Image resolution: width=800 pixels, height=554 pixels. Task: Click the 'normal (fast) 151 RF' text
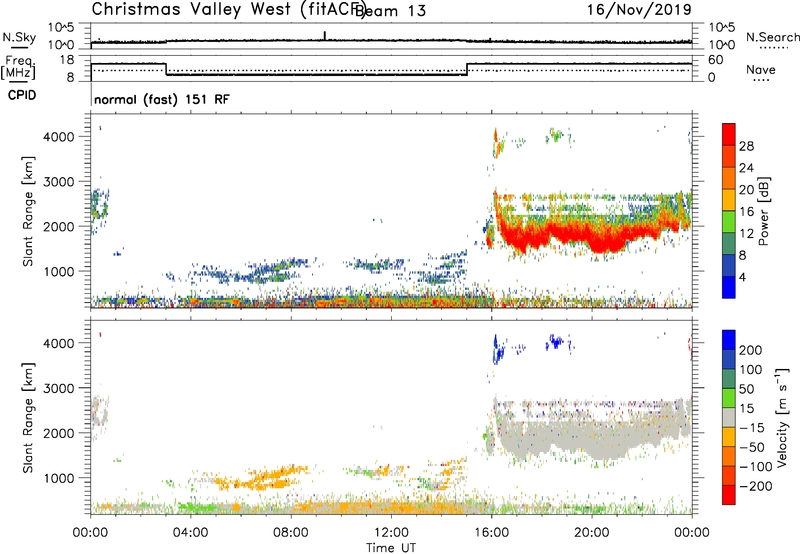(x=162, y=99)
